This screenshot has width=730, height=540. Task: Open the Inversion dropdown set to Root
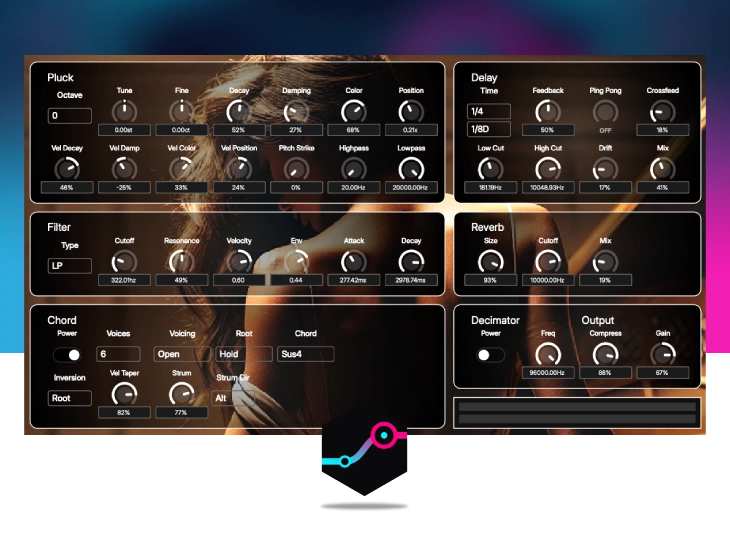pyautogui.click(x=69, y=398)
